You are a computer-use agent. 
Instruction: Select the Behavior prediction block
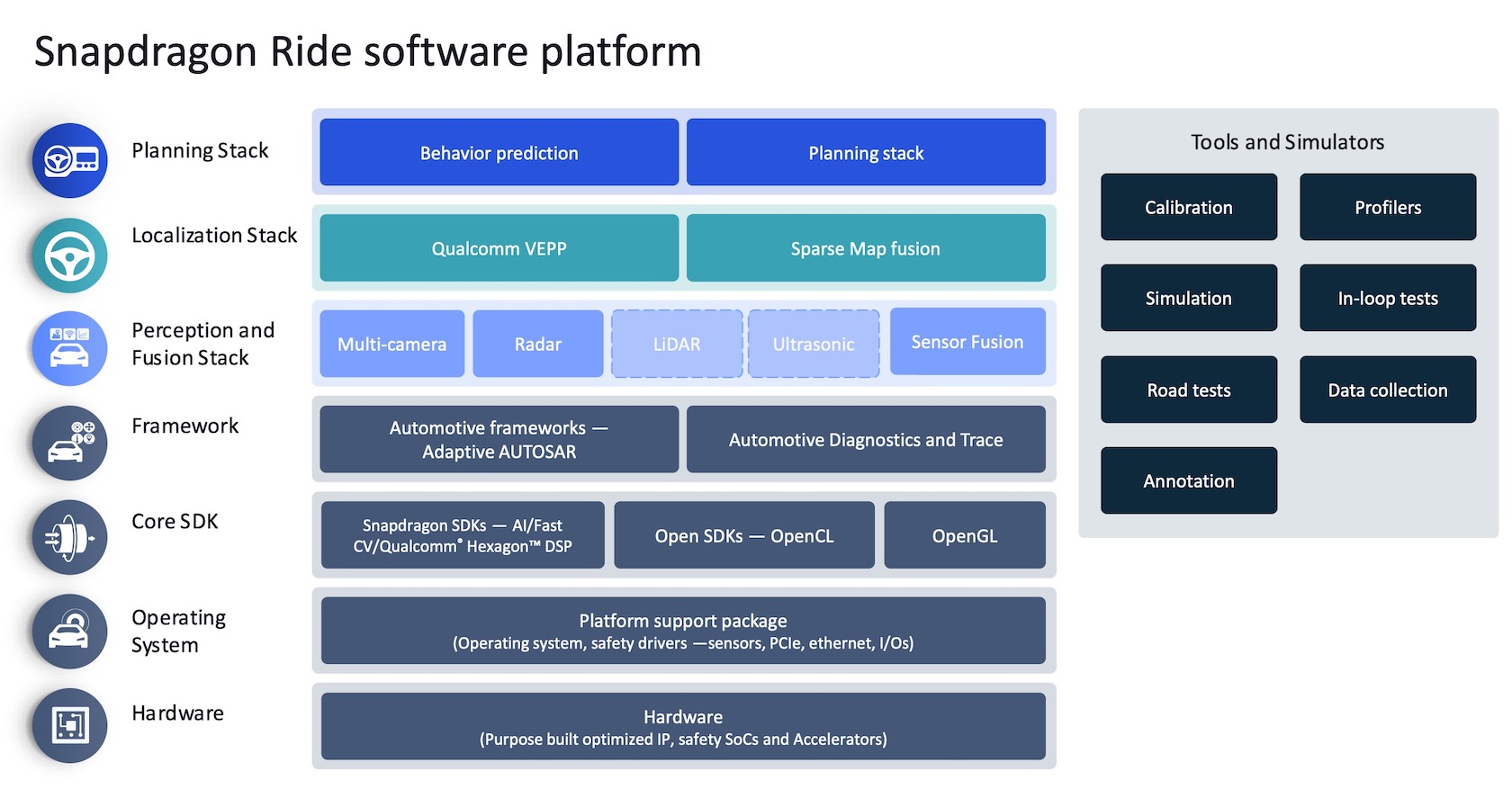(499, 153)
